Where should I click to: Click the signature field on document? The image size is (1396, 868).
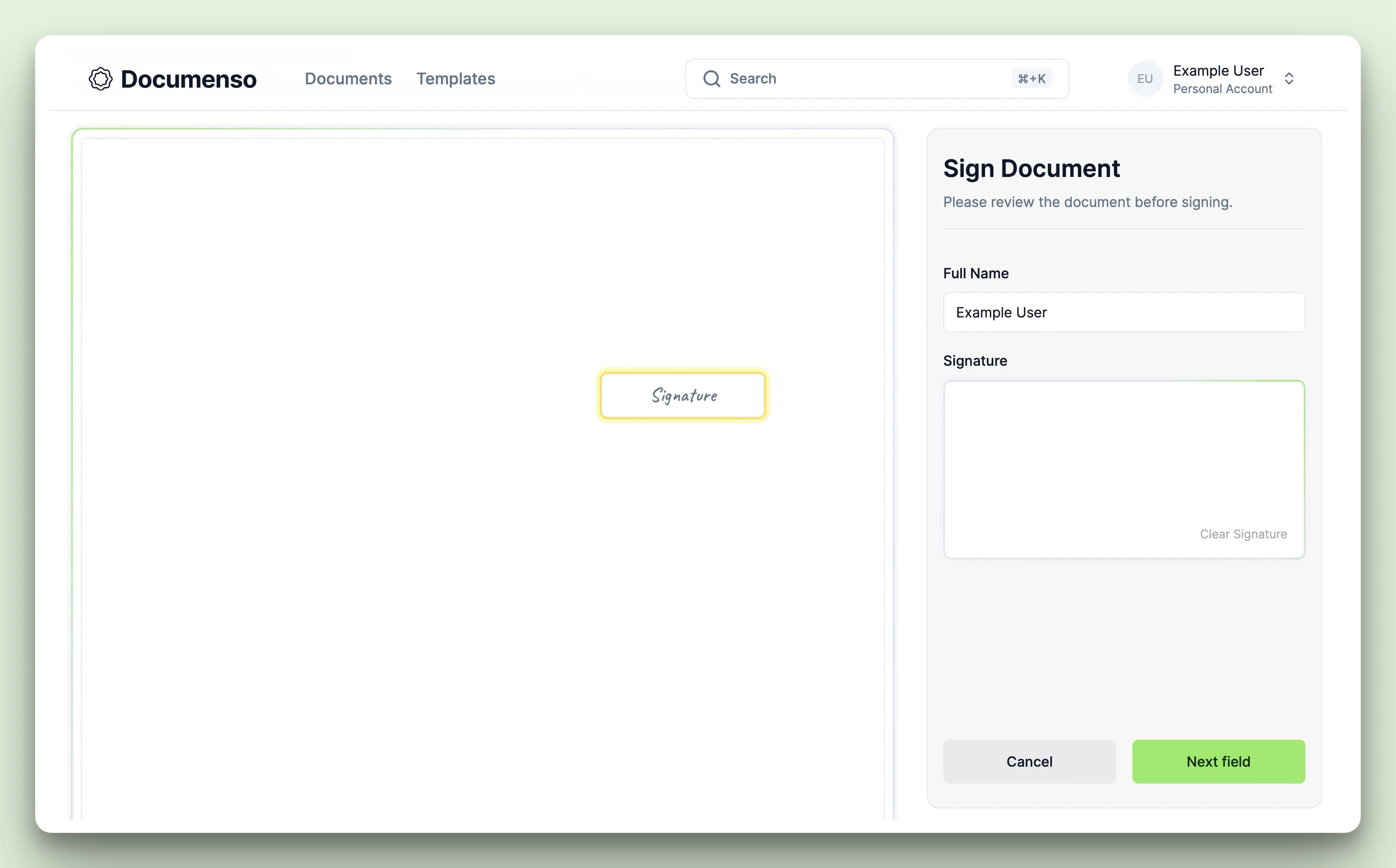pyautogui.click(x=683, y=395)
